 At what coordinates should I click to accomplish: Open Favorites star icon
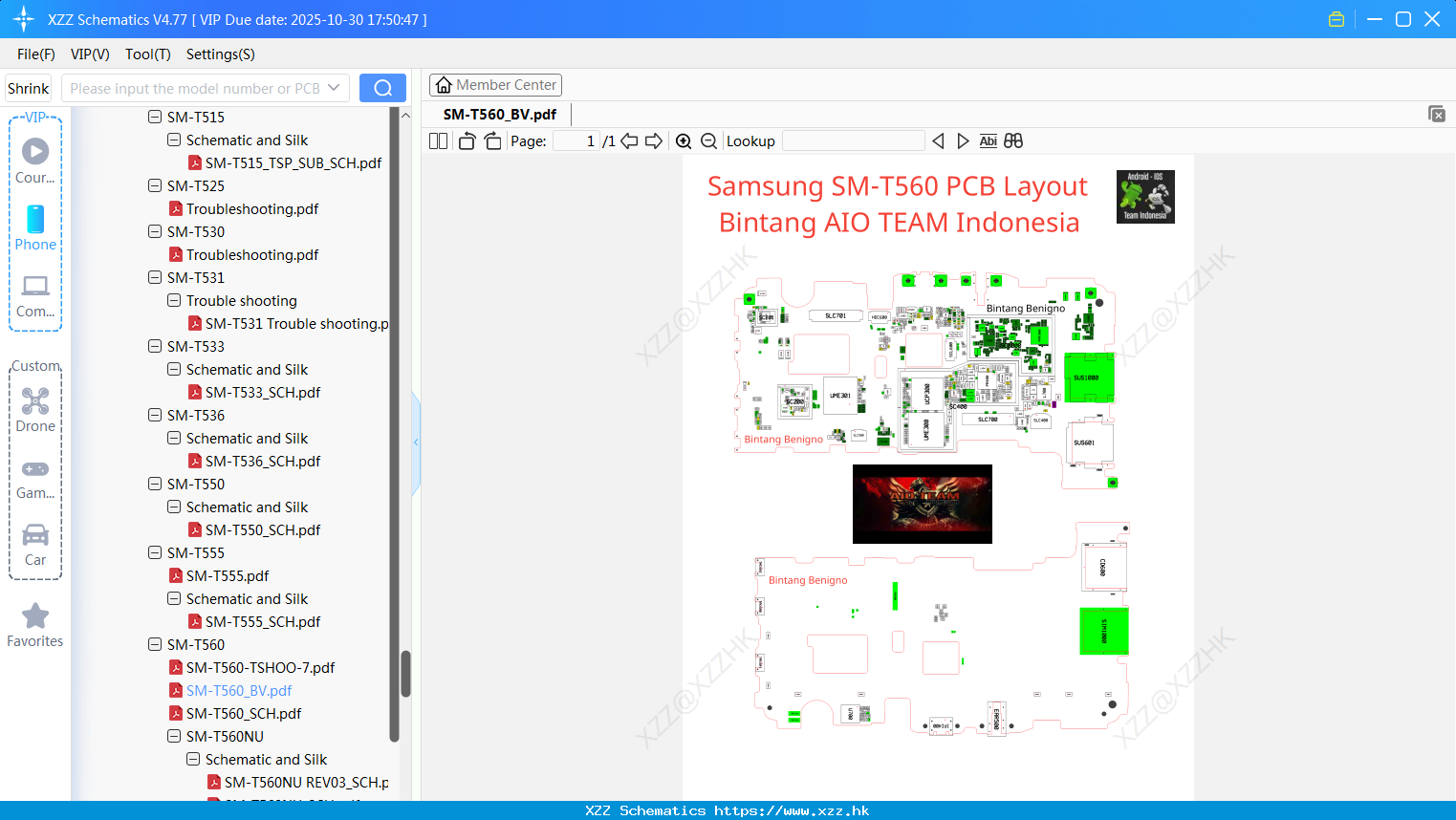35,625
